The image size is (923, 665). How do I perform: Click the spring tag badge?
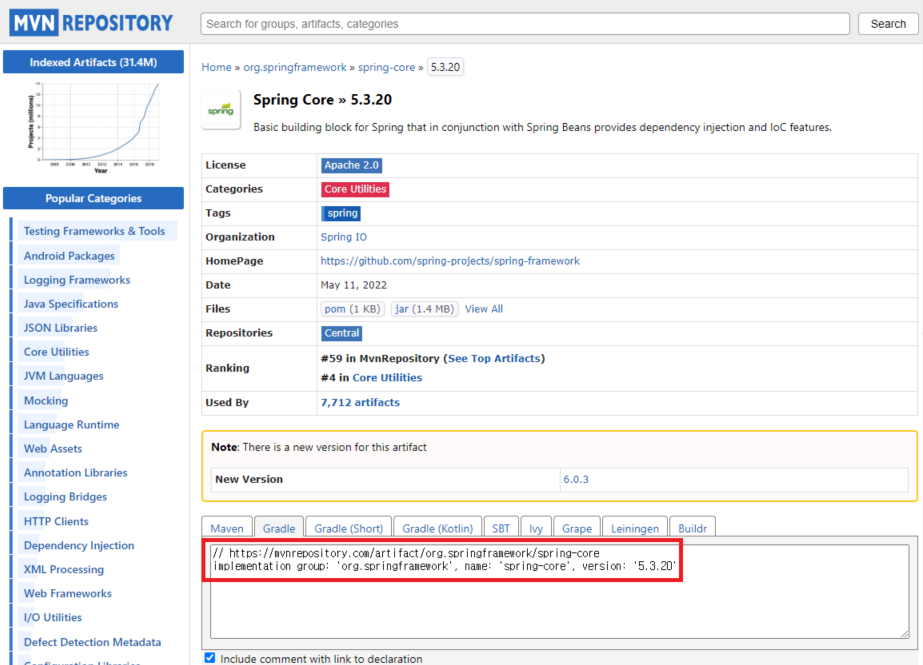(341, 213)
